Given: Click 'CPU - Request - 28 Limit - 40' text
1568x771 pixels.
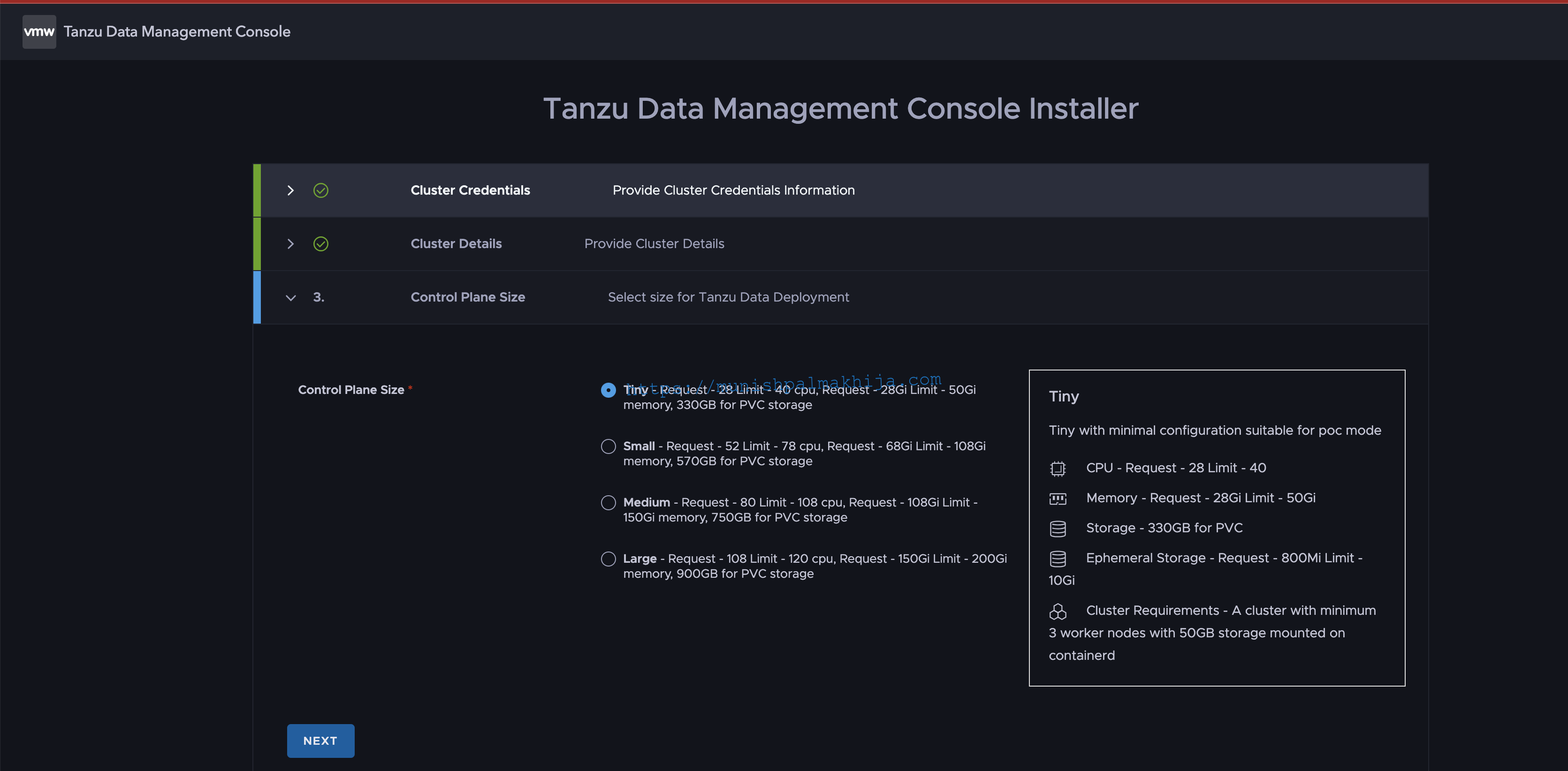Looking at the screenshot, I should click(x=1176, y=468).
